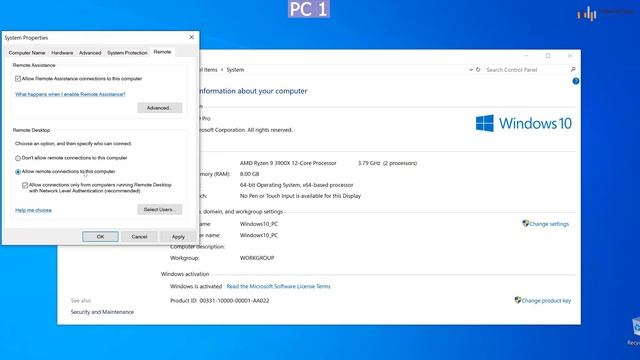Close the System Properties dialog
The height and width of the screenshot is (360, 640).
(x=191, y=37)
